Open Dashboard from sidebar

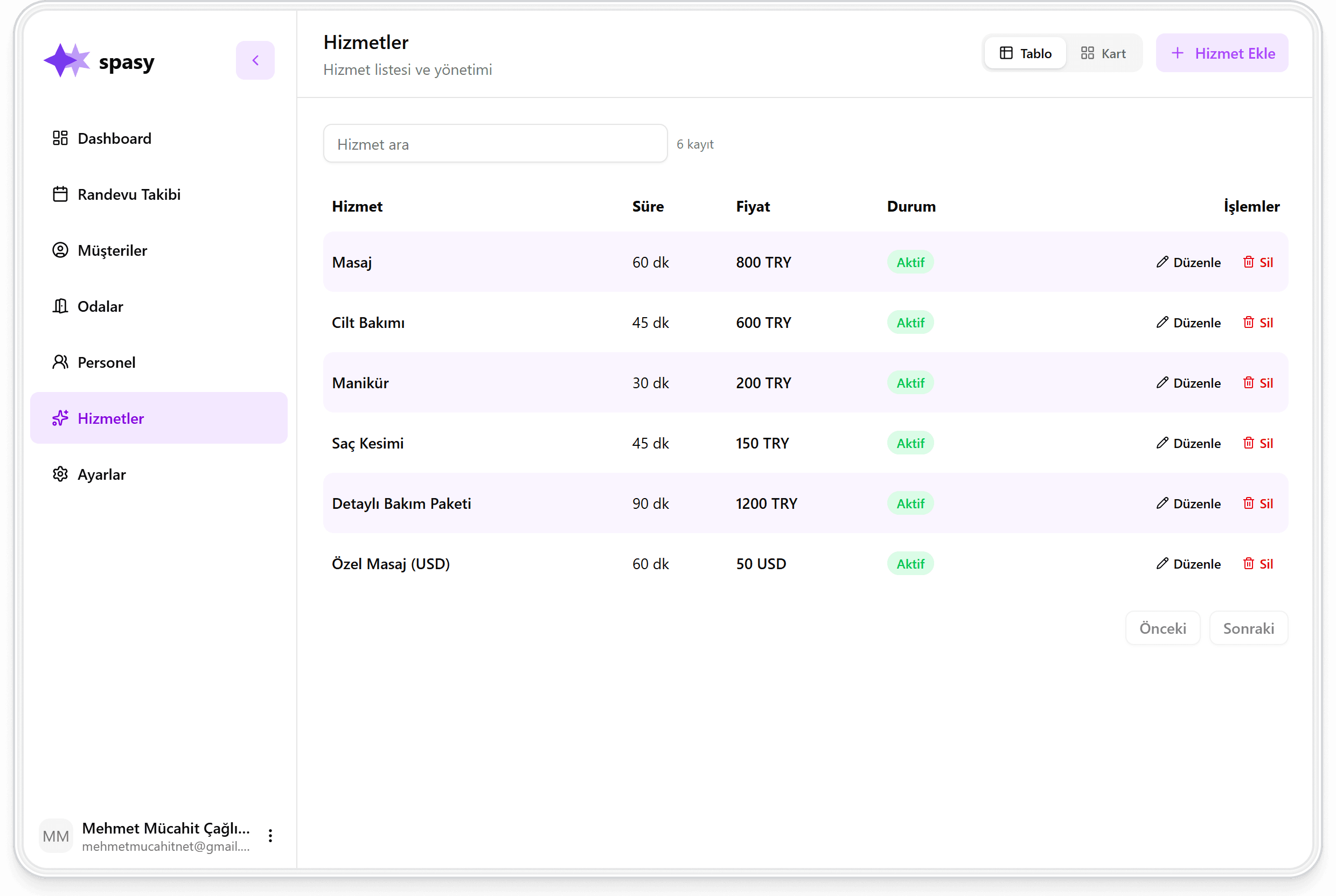114,138
